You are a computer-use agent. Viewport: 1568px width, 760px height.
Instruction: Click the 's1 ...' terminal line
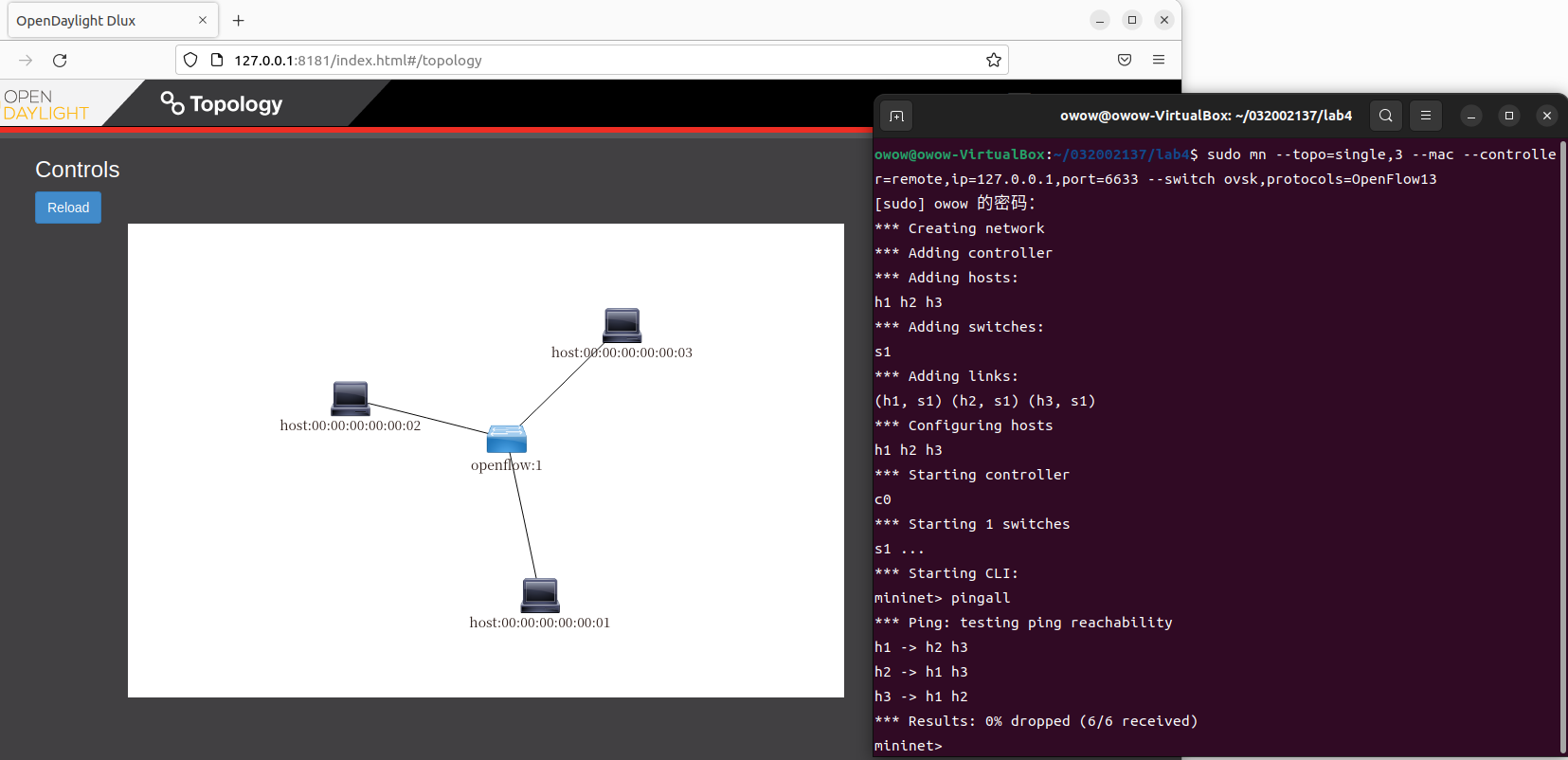(899, 549)
